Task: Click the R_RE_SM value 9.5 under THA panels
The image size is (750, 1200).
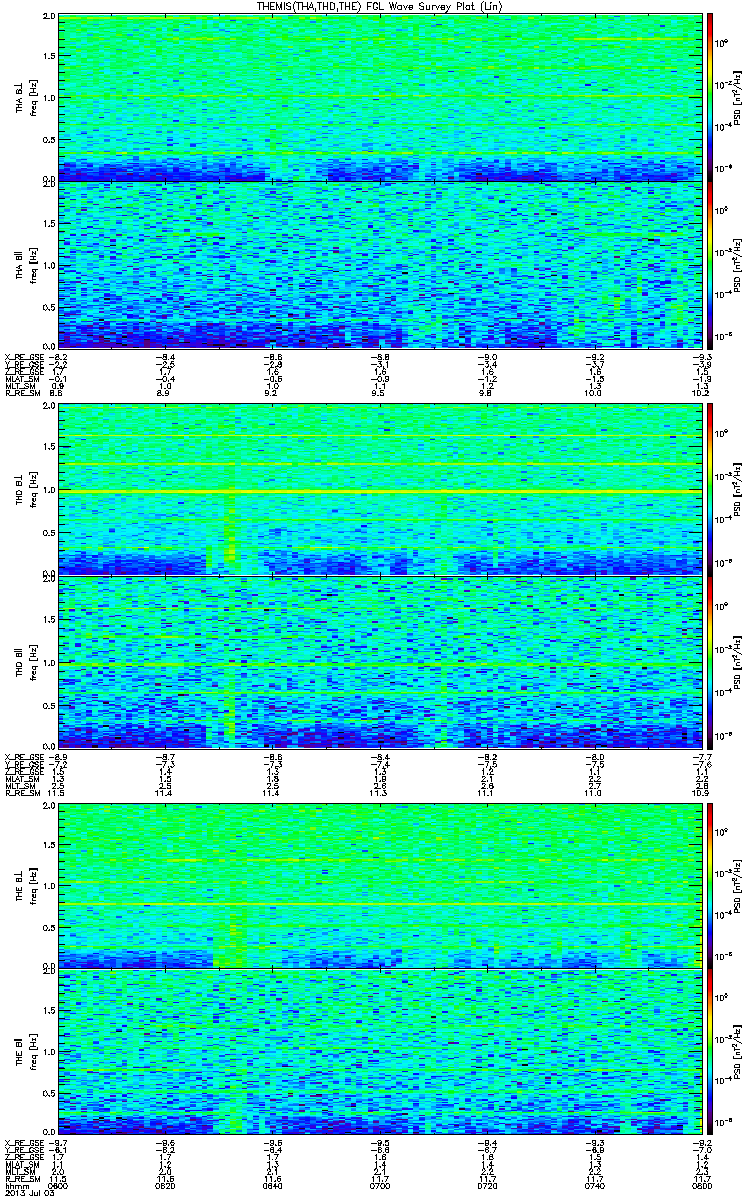Action: tap(380, 395)
